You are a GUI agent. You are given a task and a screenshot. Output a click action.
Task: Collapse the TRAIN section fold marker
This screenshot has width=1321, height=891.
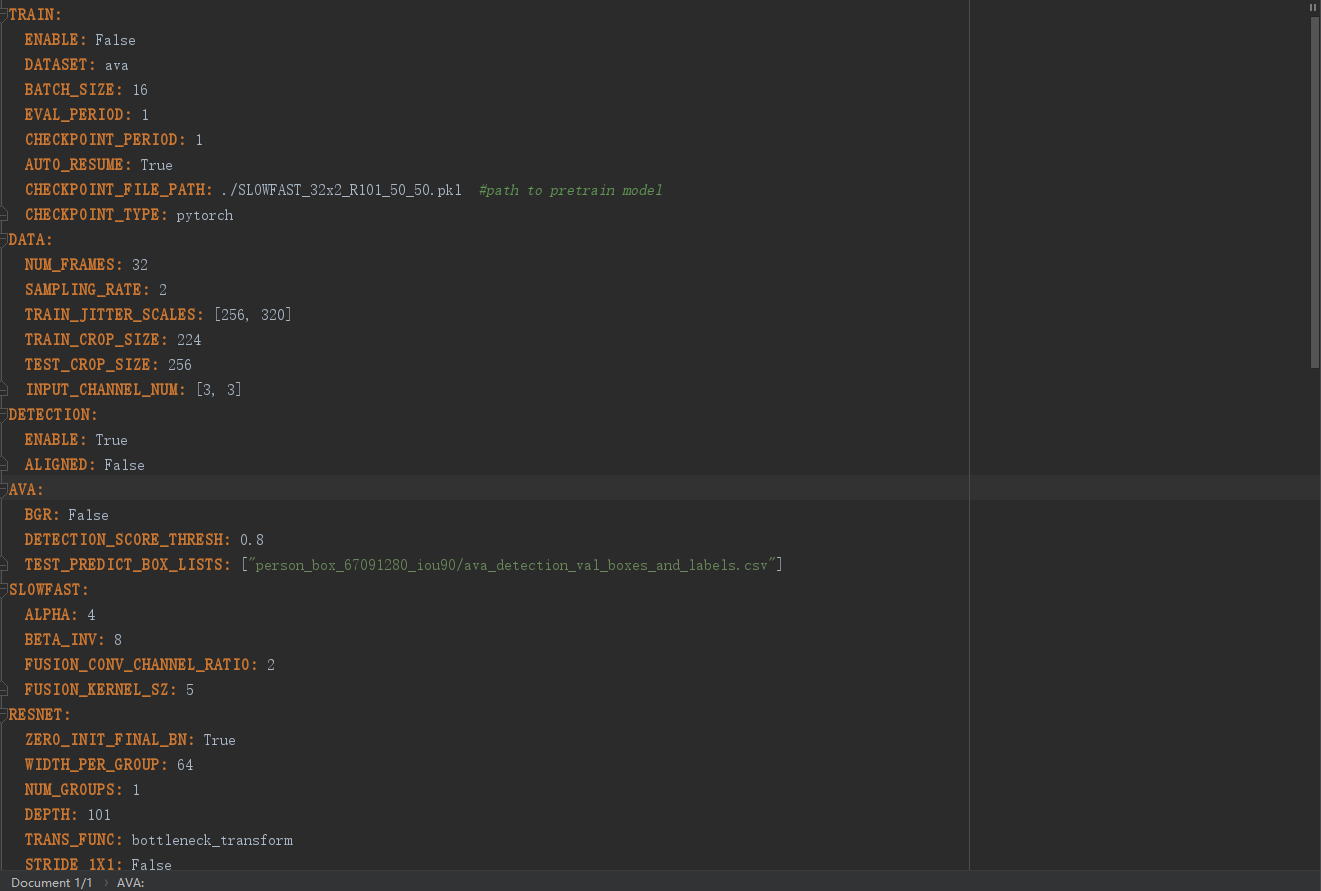coord(3,14)
